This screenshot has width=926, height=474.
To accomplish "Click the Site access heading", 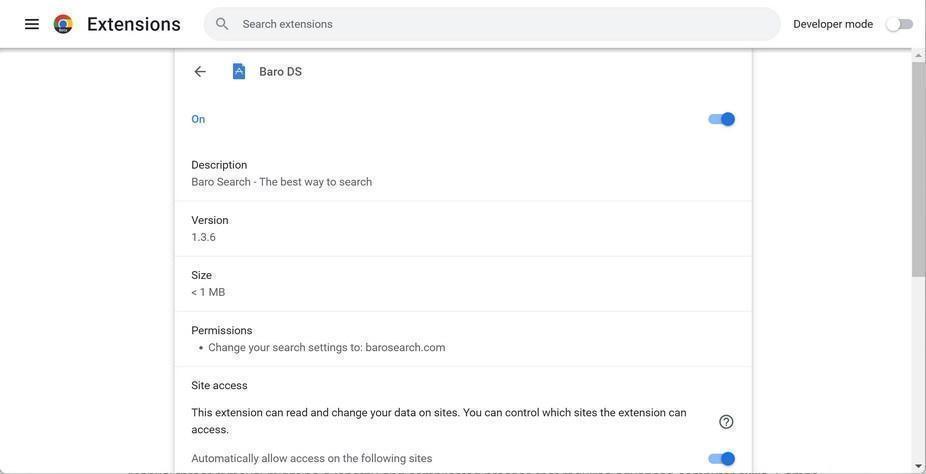I will tap(220, 386).
